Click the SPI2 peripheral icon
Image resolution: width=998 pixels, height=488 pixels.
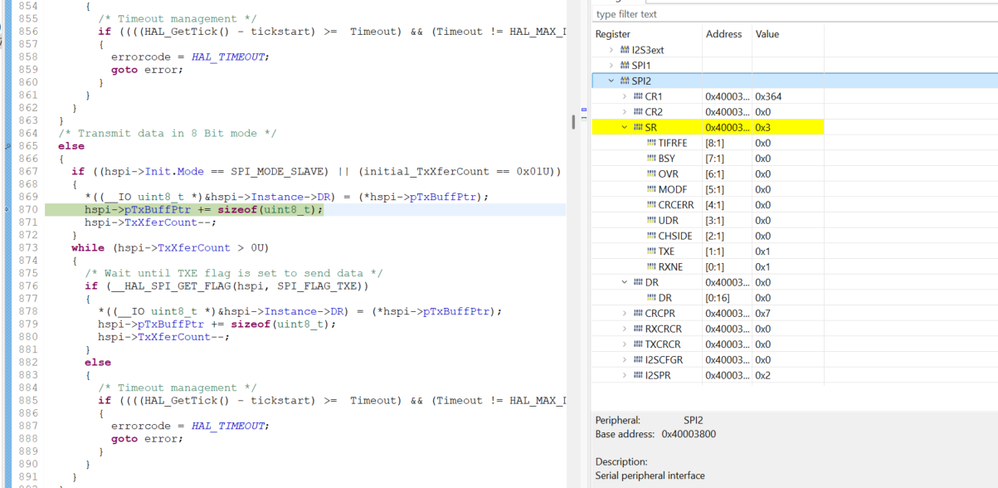pos(625,81)
